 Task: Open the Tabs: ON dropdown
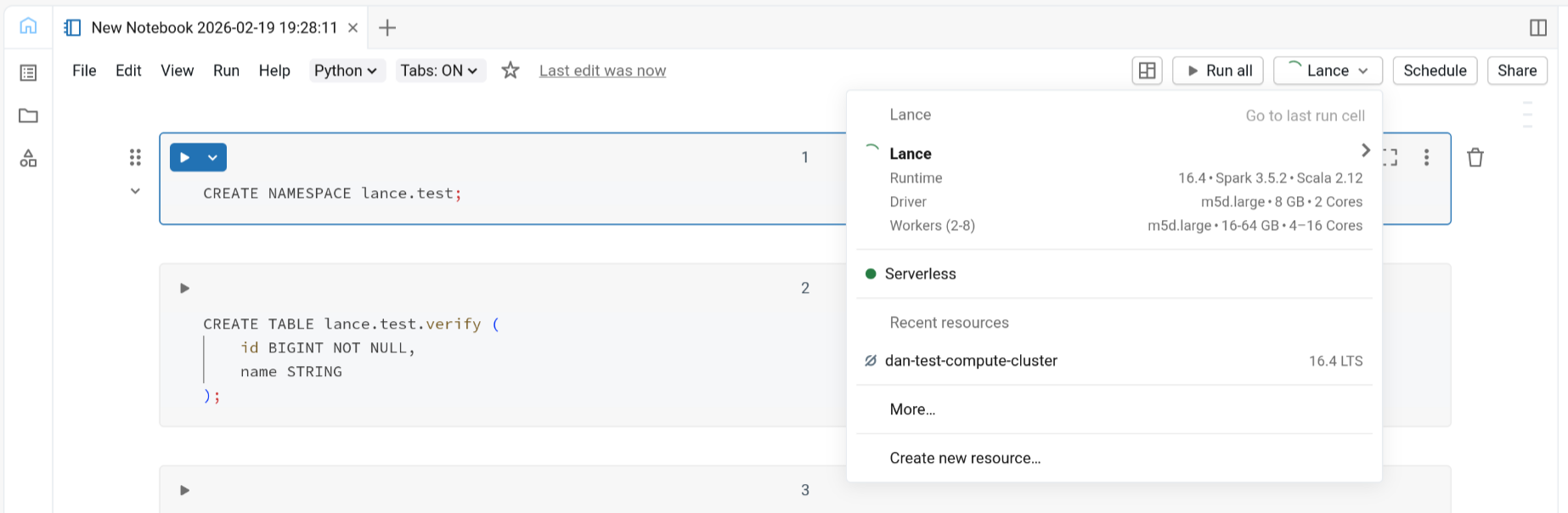pos(438,70)
